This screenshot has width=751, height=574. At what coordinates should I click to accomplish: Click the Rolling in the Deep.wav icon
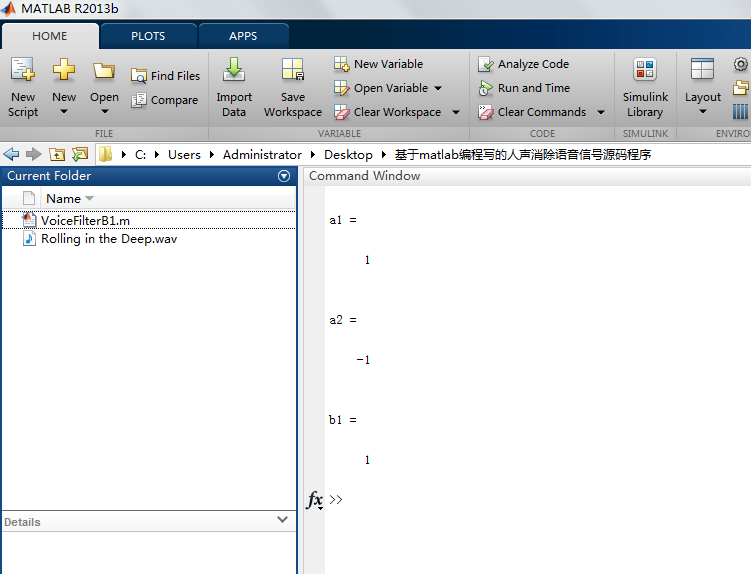click(x=29, y=239)
